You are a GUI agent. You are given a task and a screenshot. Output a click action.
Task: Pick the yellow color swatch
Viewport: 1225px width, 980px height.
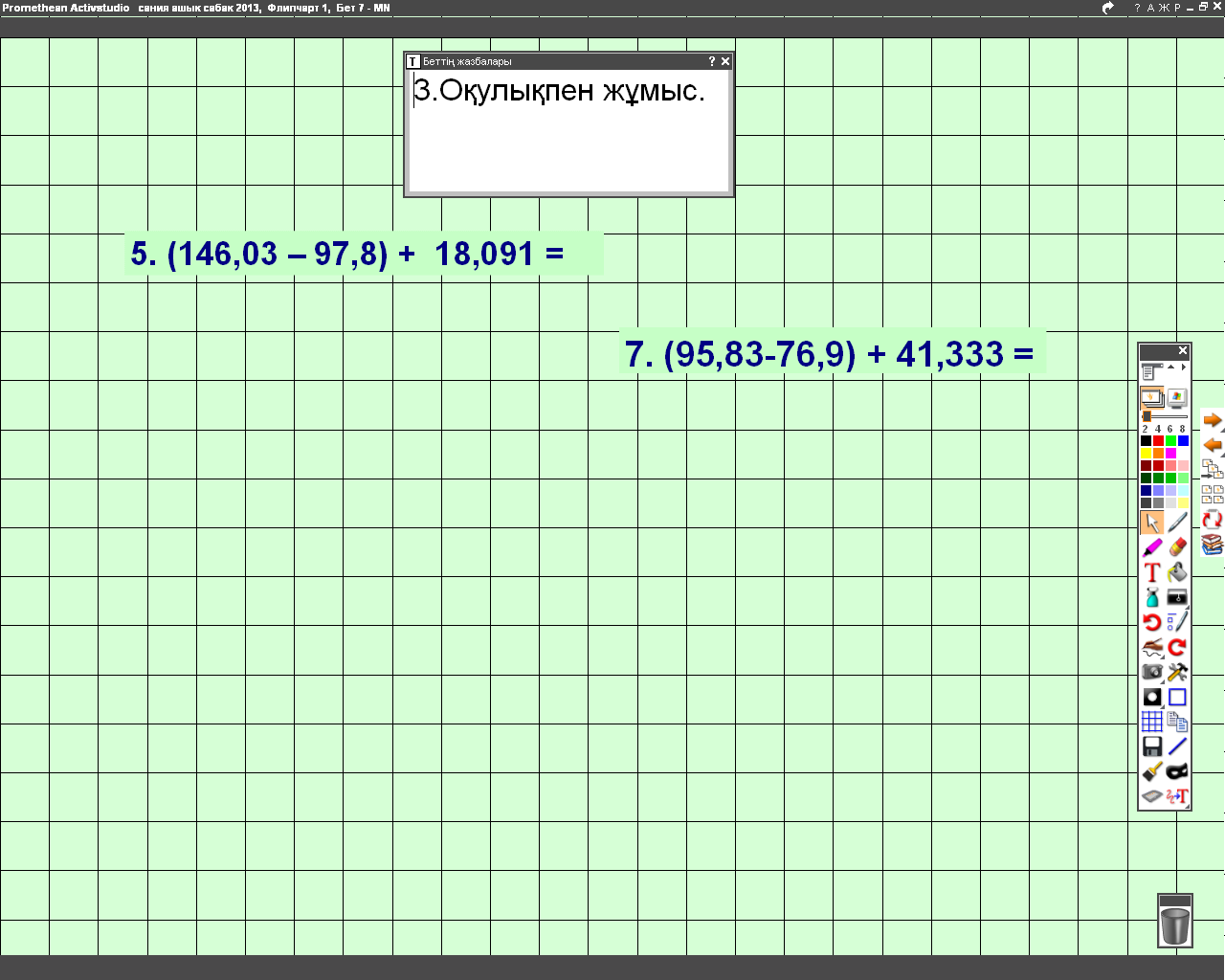click(x=1146, y=454)
